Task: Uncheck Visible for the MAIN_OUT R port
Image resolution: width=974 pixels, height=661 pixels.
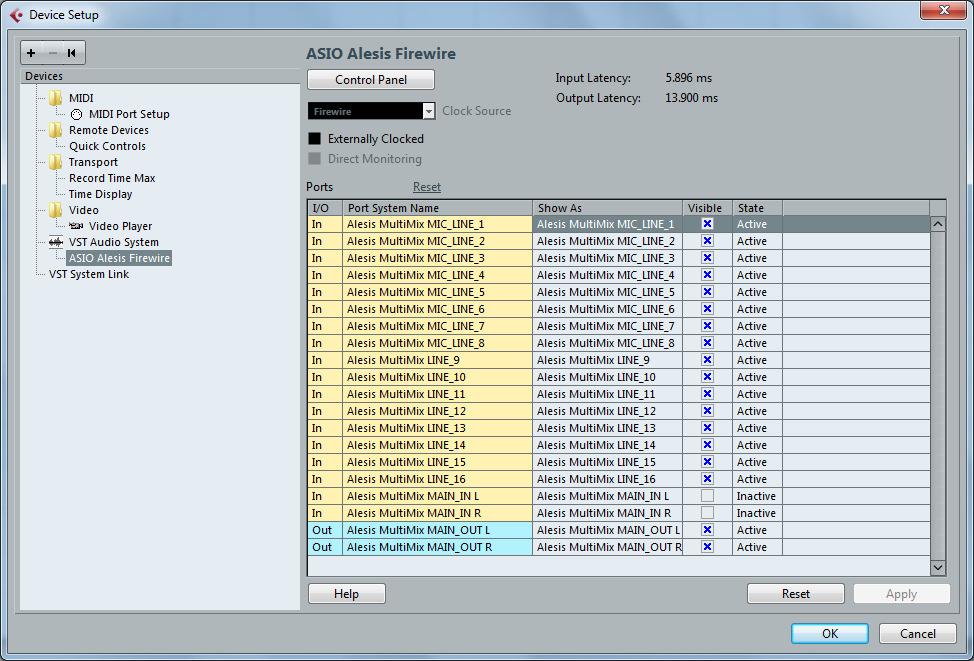Action: (707, 547)
